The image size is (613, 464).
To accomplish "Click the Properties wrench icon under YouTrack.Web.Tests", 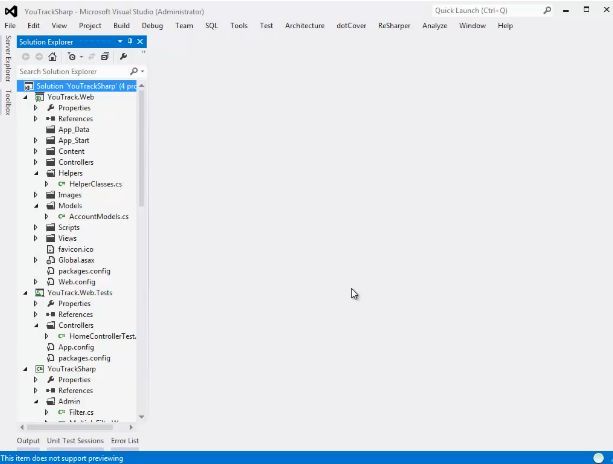I will 50,303.
